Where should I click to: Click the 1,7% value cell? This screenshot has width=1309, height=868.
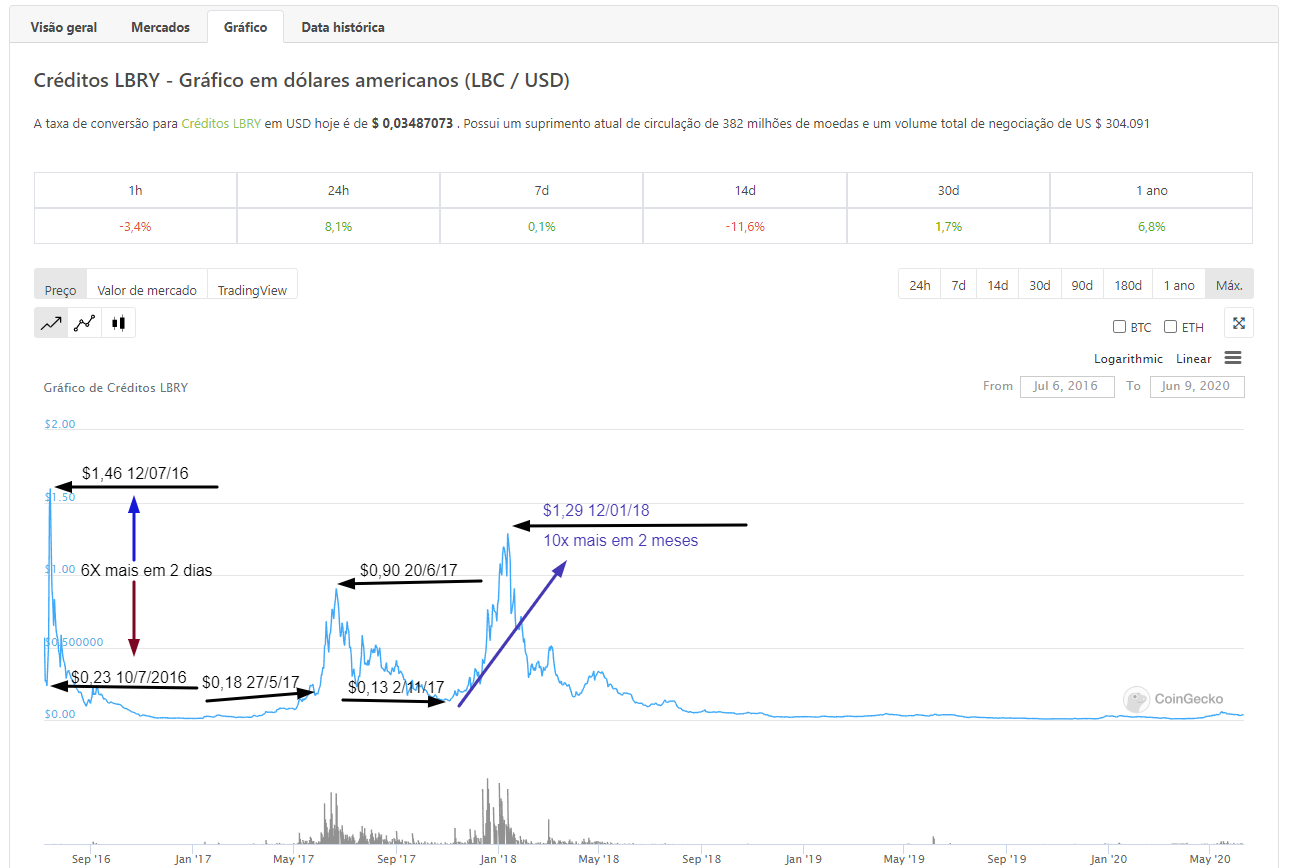tap(948, 226)
